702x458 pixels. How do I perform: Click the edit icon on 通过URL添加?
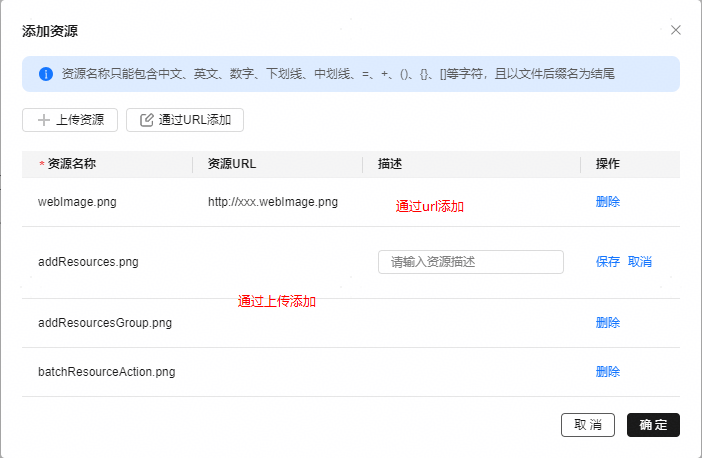pos(147,120)
